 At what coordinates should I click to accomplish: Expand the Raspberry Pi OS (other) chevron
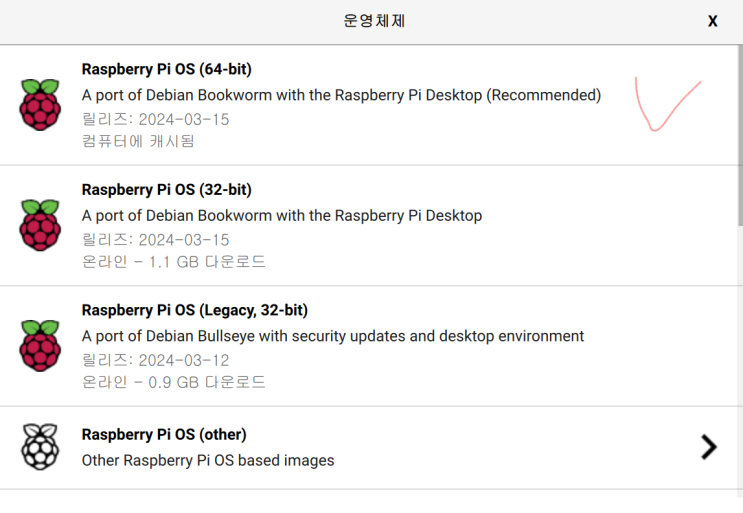coord(709,447)
